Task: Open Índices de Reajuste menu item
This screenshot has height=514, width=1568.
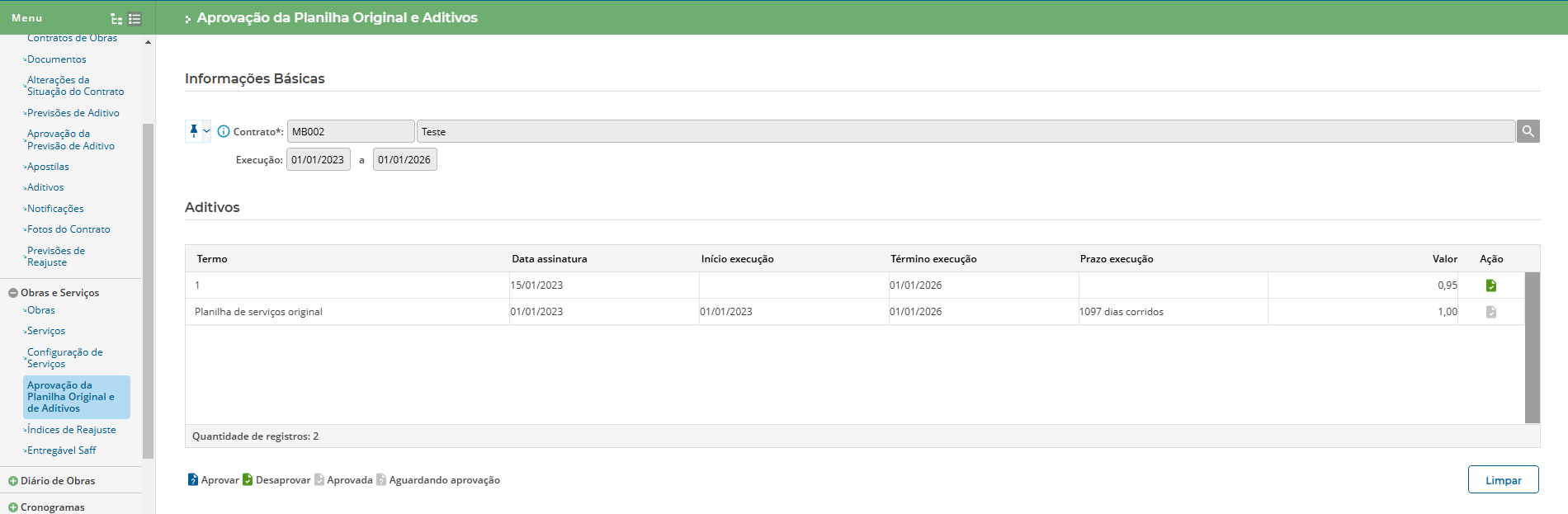Action: pos(71,430)
